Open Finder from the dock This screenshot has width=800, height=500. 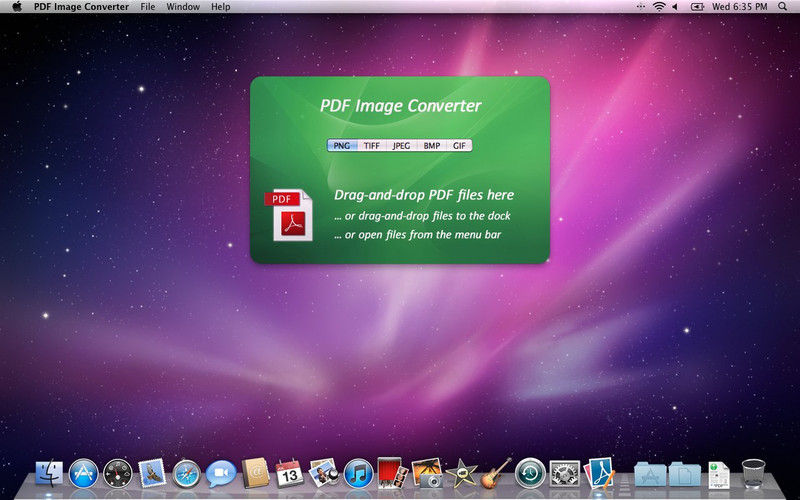[x=49, y=473]
